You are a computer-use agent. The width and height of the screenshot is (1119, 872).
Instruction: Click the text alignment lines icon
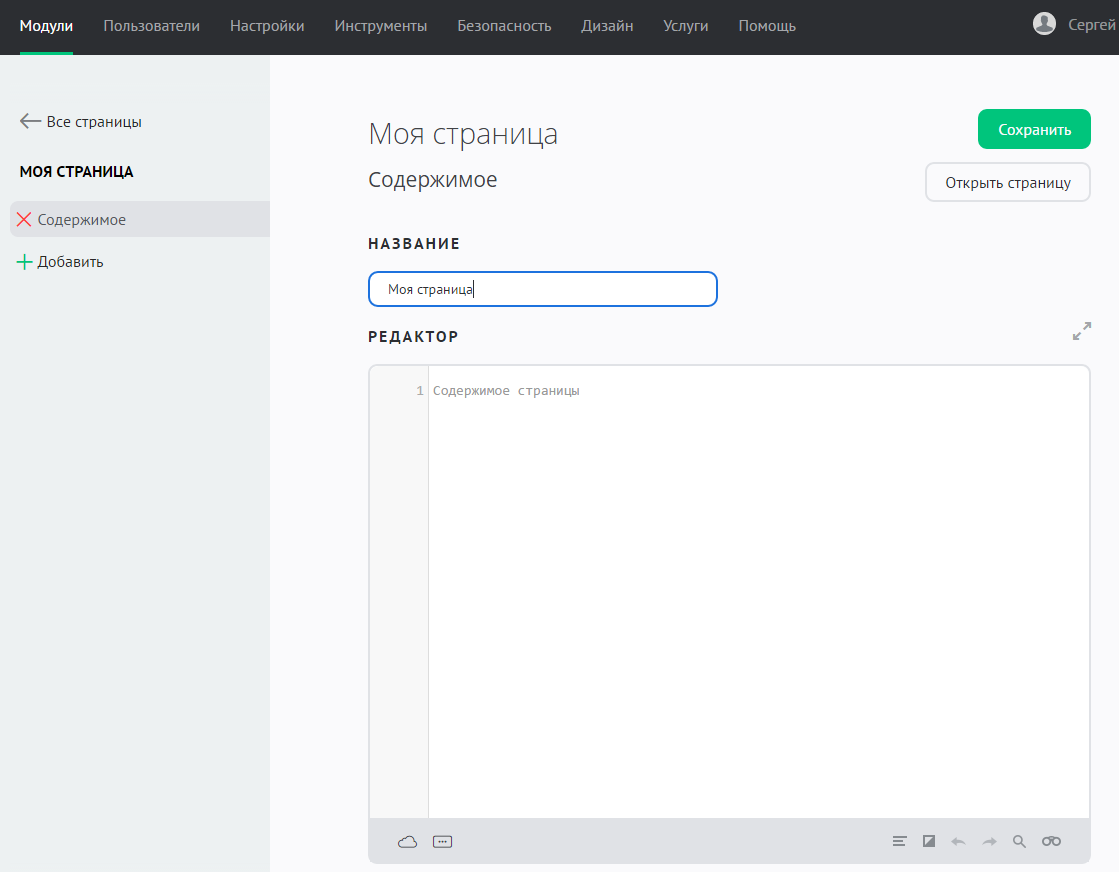(899, 842)
